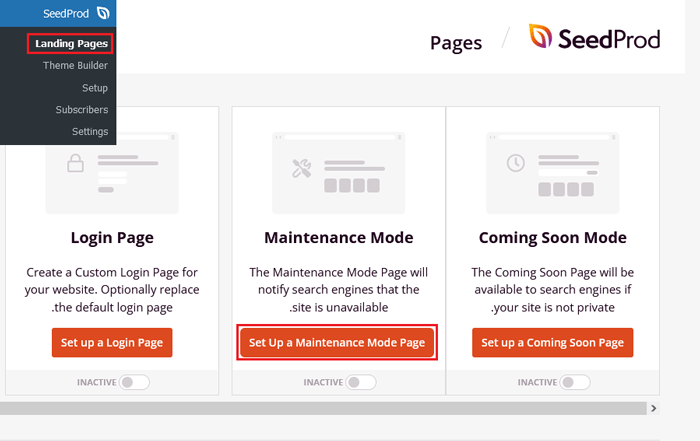Screen dimensions: 700x441
Task: Click the Pages heading text
Action: coord(456,43)
